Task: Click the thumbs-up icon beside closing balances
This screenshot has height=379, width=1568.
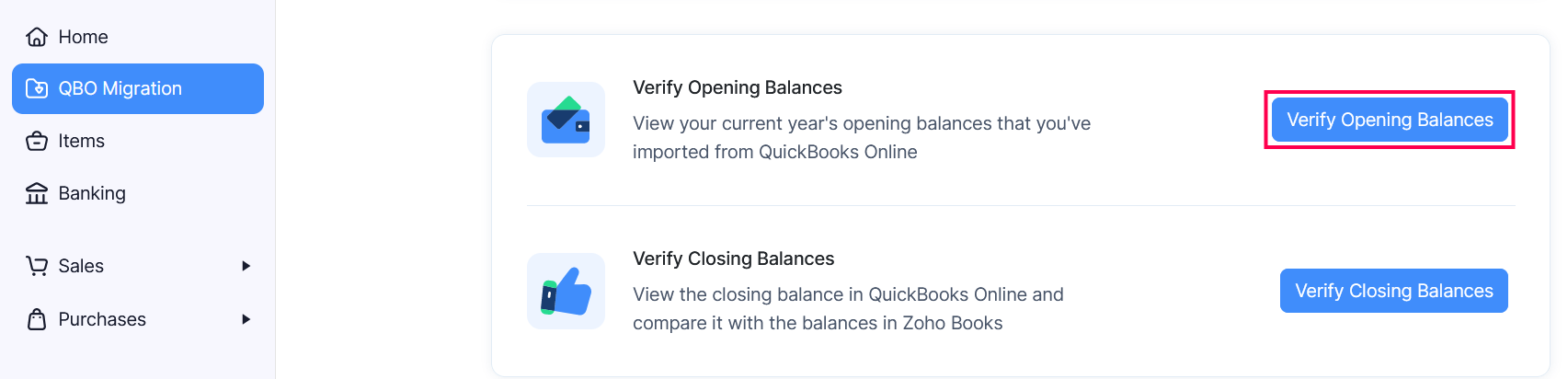Action: (x=566, y=291)
